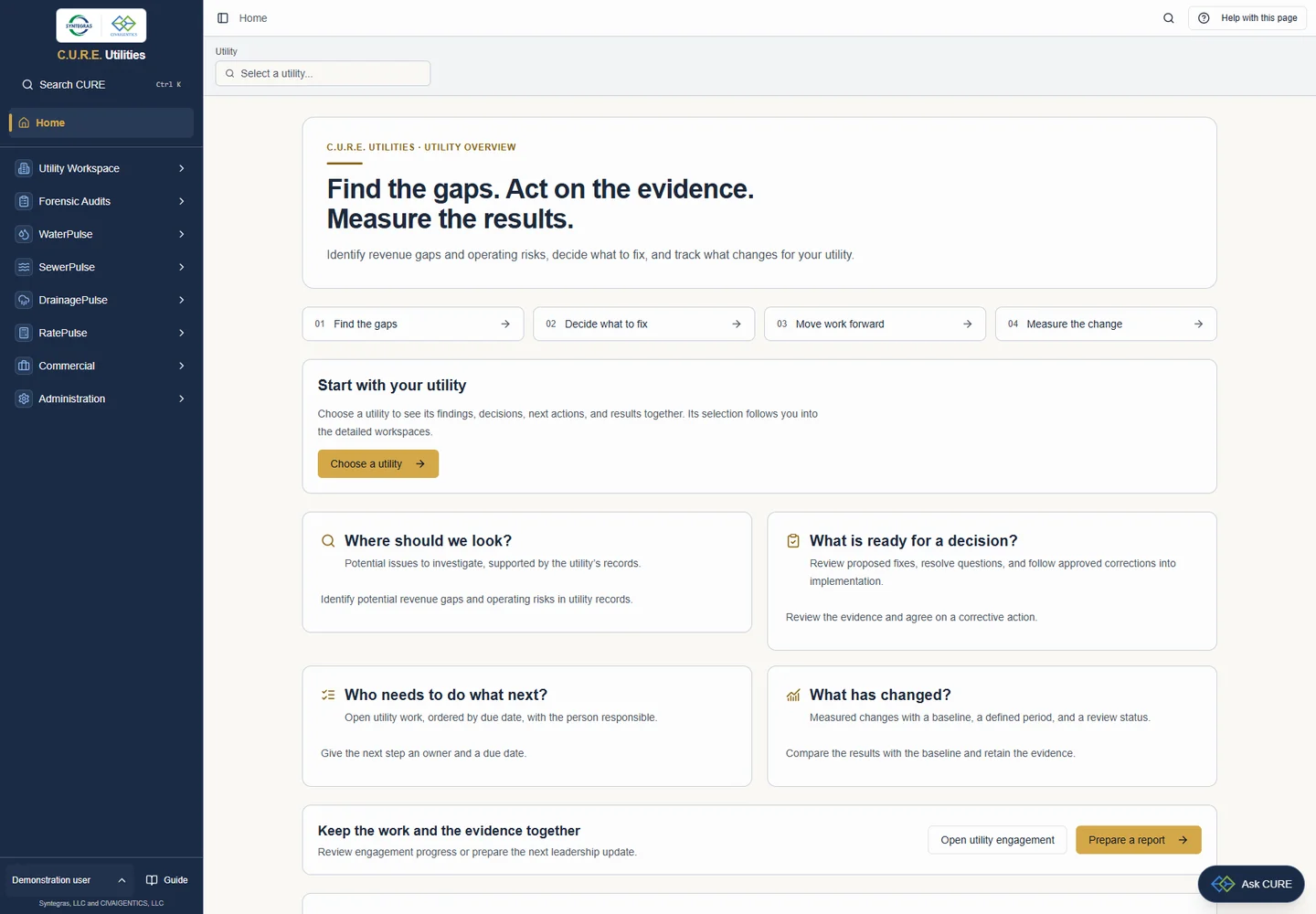Viewport: 1316px width, 914px height.
Task: Open the Utility Workspace sidebar icon
Action: pos(24,168)
